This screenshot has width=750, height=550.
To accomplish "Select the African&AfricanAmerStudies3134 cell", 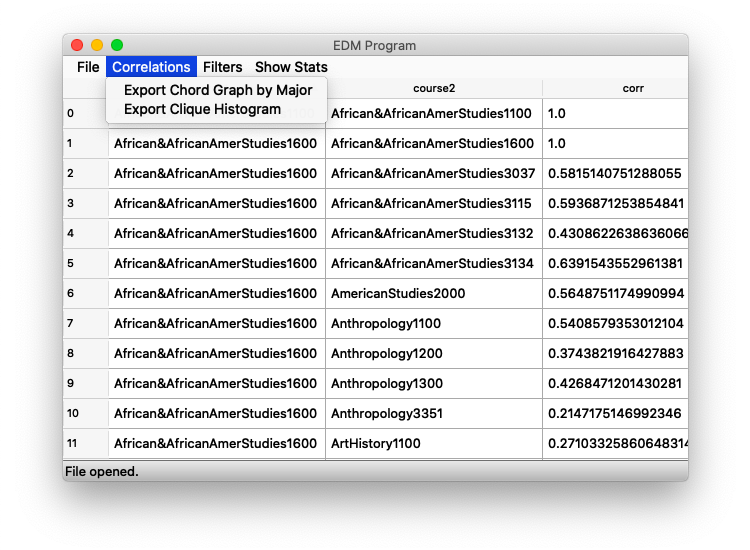I will pyautogui.click(x=432, y=264).
